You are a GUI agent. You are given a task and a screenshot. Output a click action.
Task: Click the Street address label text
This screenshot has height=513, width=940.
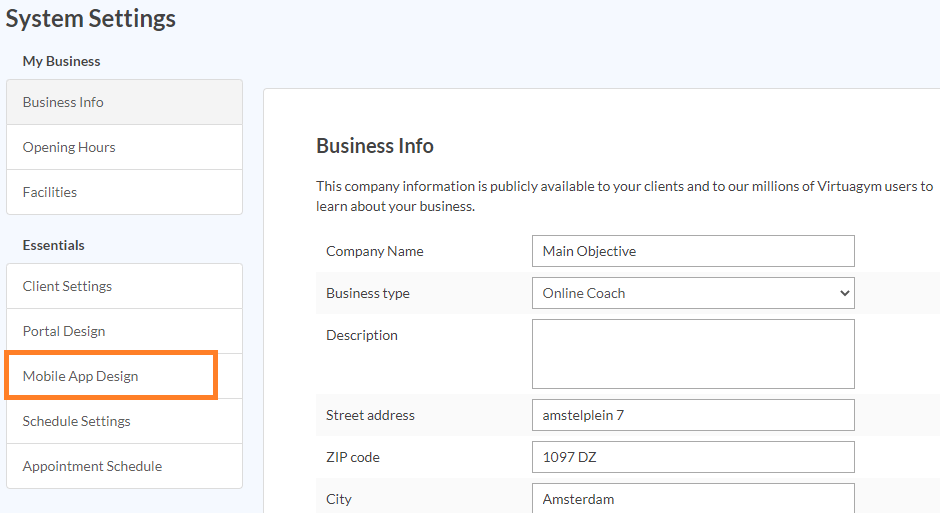click(370, 415)
